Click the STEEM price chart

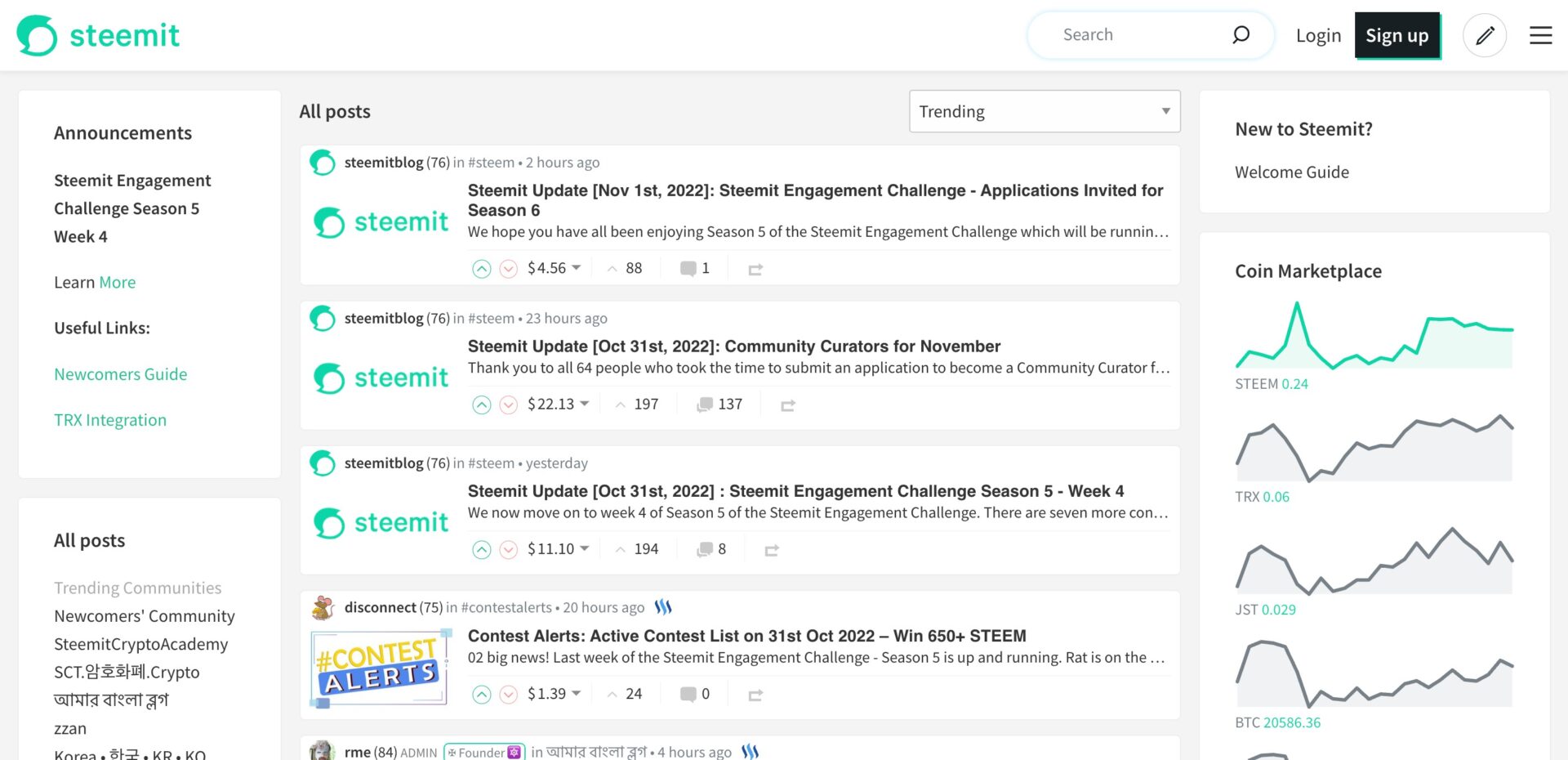click(1373, 335)
